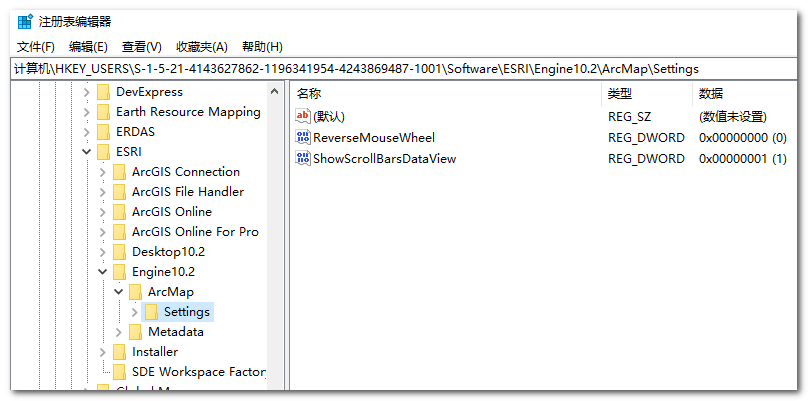Expand the ArcGIS Online For Pro node
The image size is (808, 401).
[x=103, y=232]
